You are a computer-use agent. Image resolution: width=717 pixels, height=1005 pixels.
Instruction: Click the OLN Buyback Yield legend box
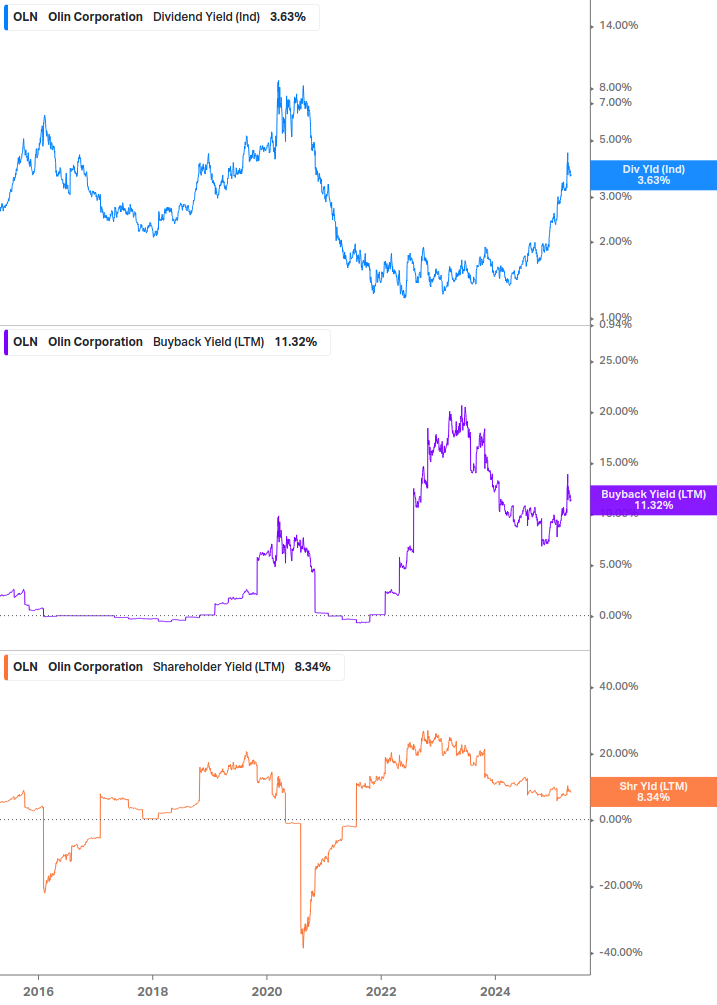[x=167, y=342]
